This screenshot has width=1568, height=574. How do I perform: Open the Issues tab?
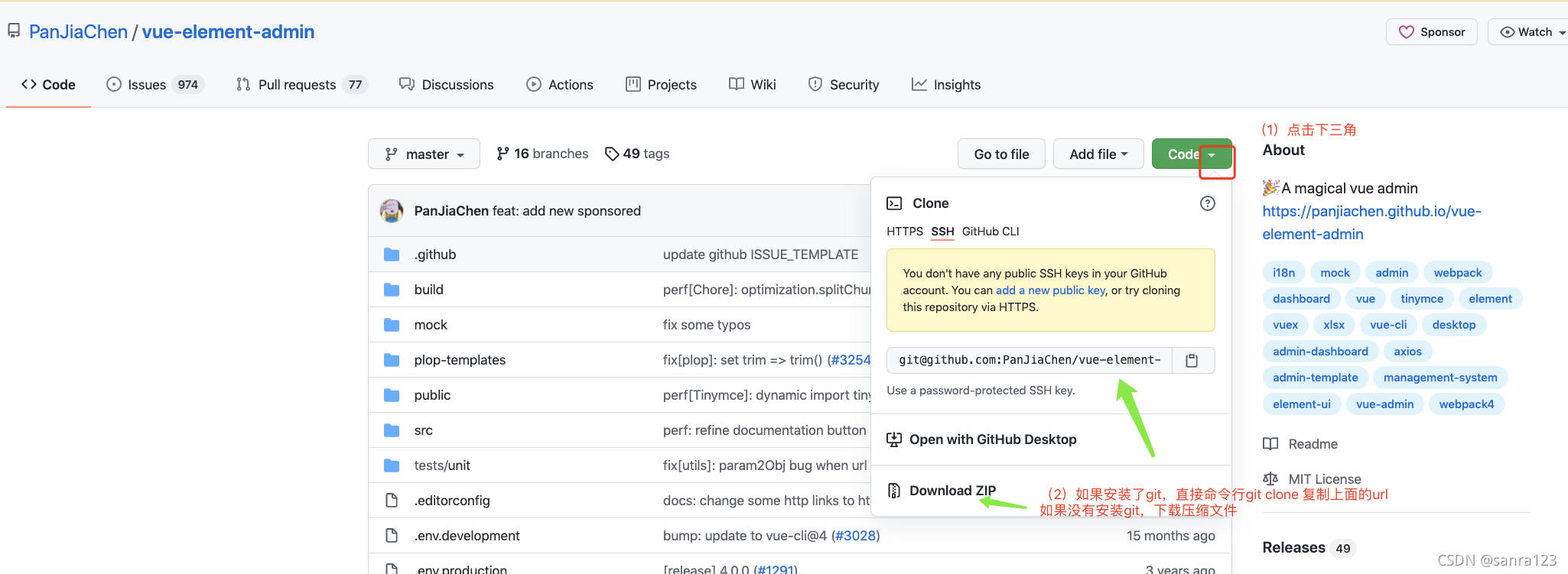coord(155,85)
